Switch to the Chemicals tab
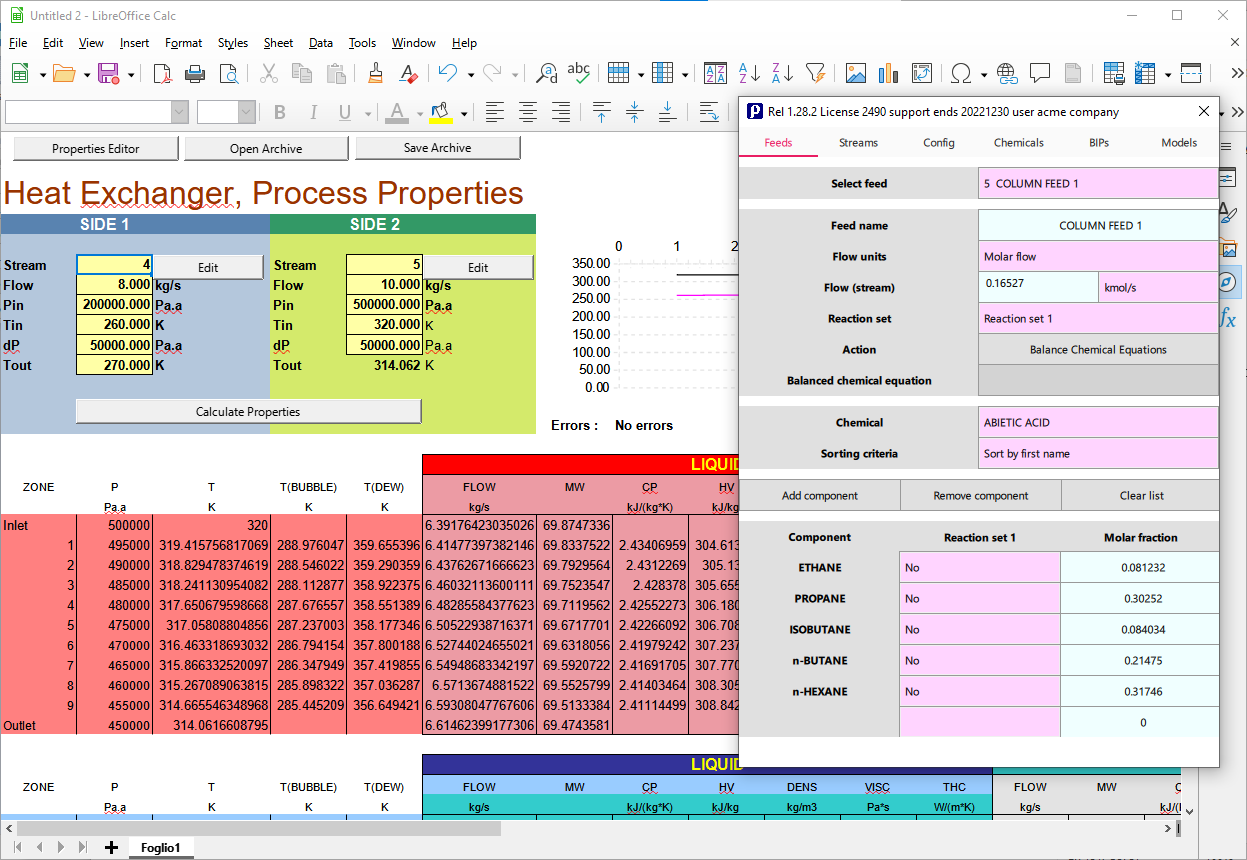 (1018, 143)
